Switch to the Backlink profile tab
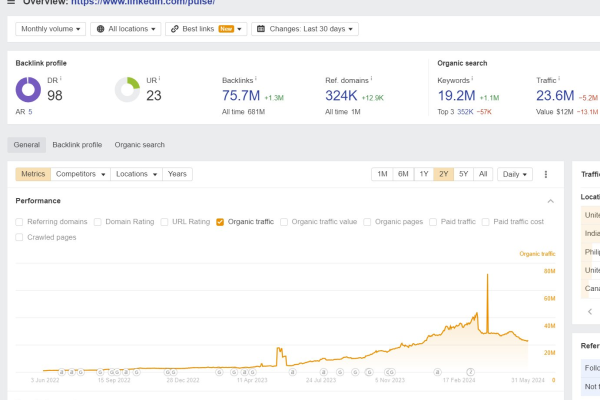 point(77,145)
